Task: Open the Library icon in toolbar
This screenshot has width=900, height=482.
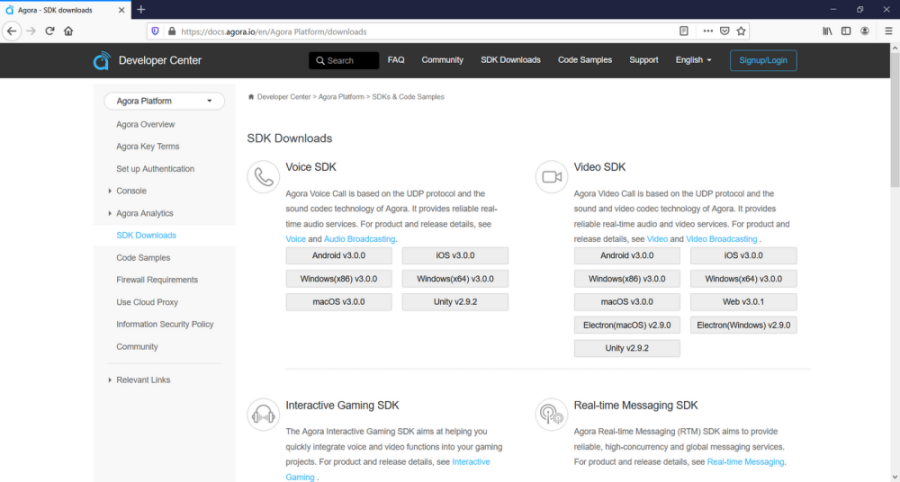Action: click(x=827, y=31)
